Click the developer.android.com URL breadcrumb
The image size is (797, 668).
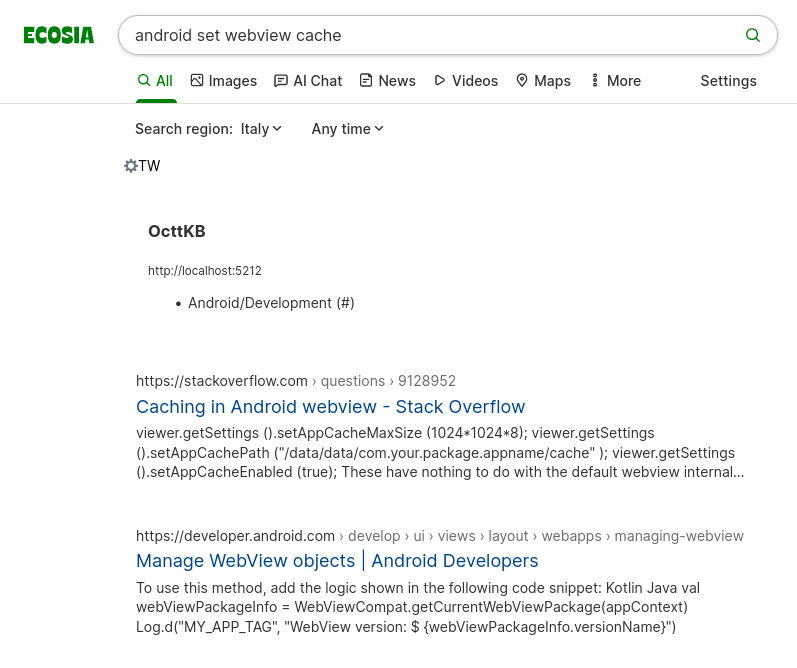[236, 536]
